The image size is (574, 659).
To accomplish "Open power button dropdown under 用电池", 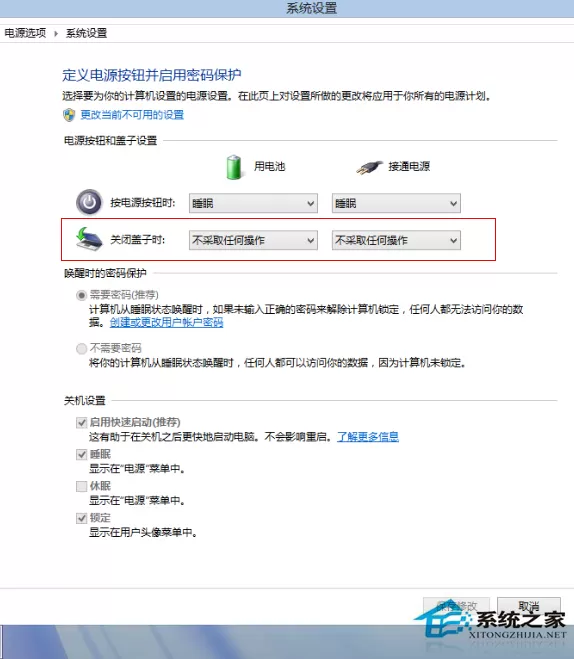I will pos(253,203).
